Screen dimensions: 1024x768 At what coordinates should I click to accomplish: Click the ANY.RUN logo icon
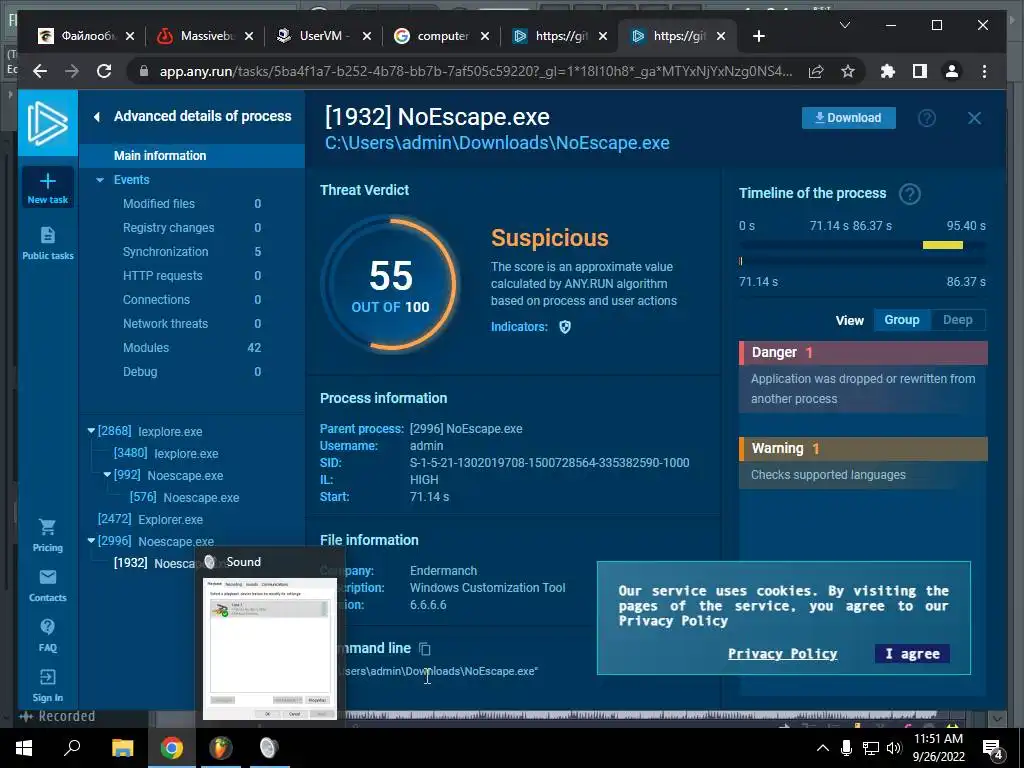pos(48,123)
